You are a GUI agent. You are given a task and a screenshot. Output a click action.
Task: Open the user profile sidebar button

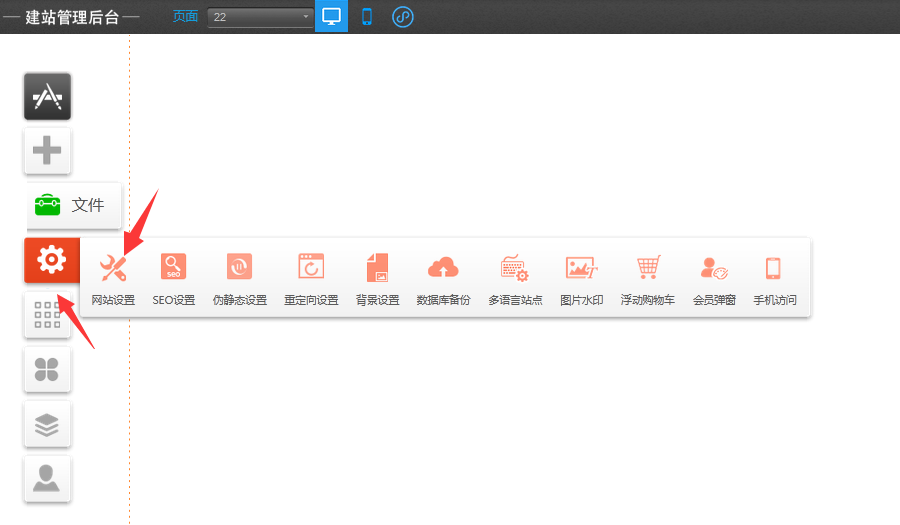[x=47, y=478]
